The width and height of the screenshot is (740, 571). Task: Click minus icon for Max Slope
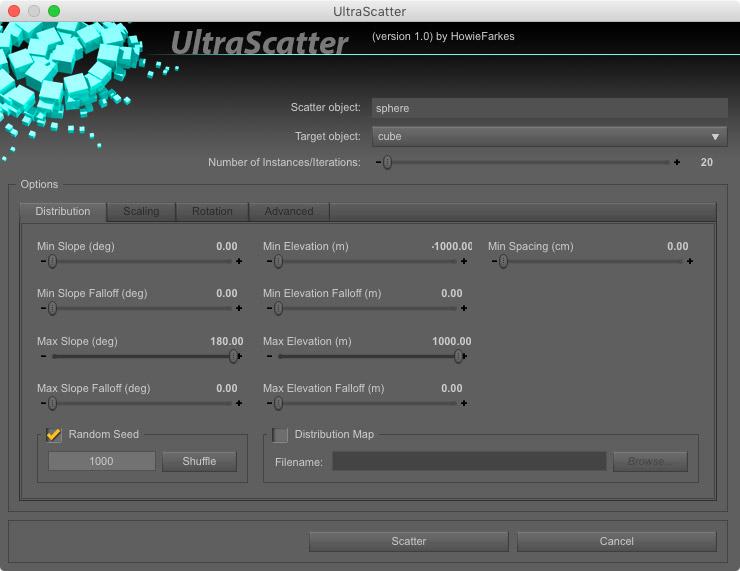coord(43,356)
